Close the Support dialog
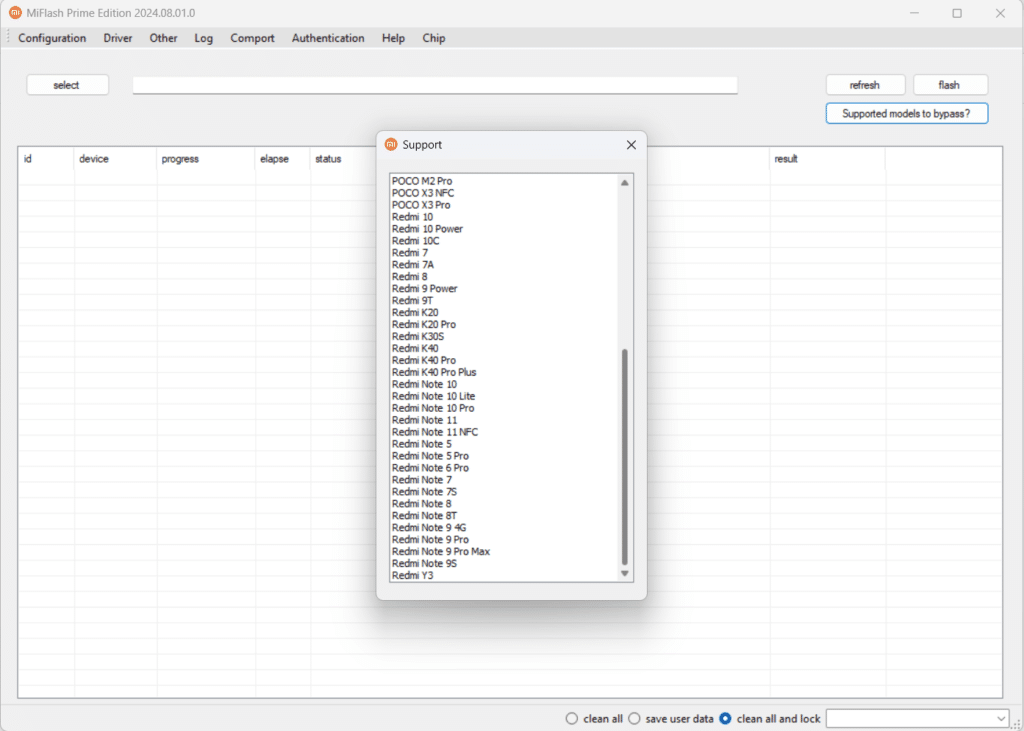Viewport: 1024px width, 731px height. tap(631, 145)
